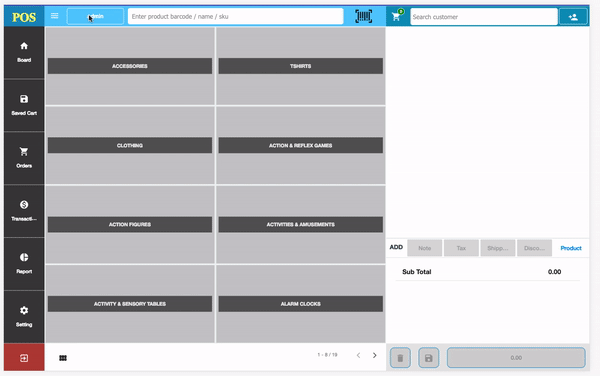Click the 1 - 8 / 19 pagination text
Screen dimensions: 600x376
pos(327,355)
